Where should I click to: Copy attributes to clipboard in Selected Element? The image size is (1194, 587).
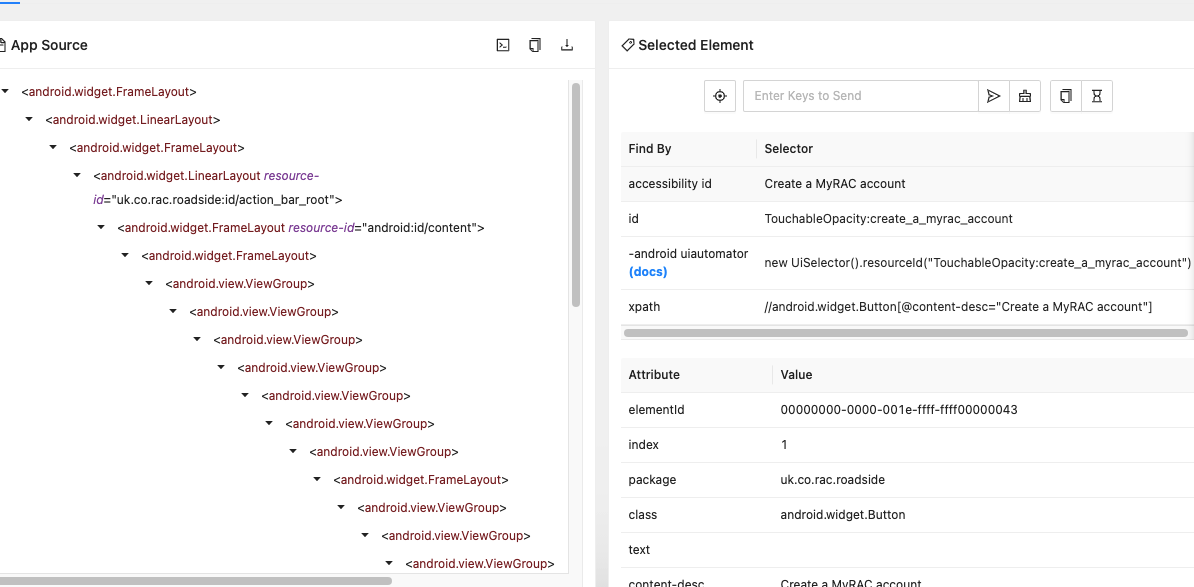tap(1066, 96)
